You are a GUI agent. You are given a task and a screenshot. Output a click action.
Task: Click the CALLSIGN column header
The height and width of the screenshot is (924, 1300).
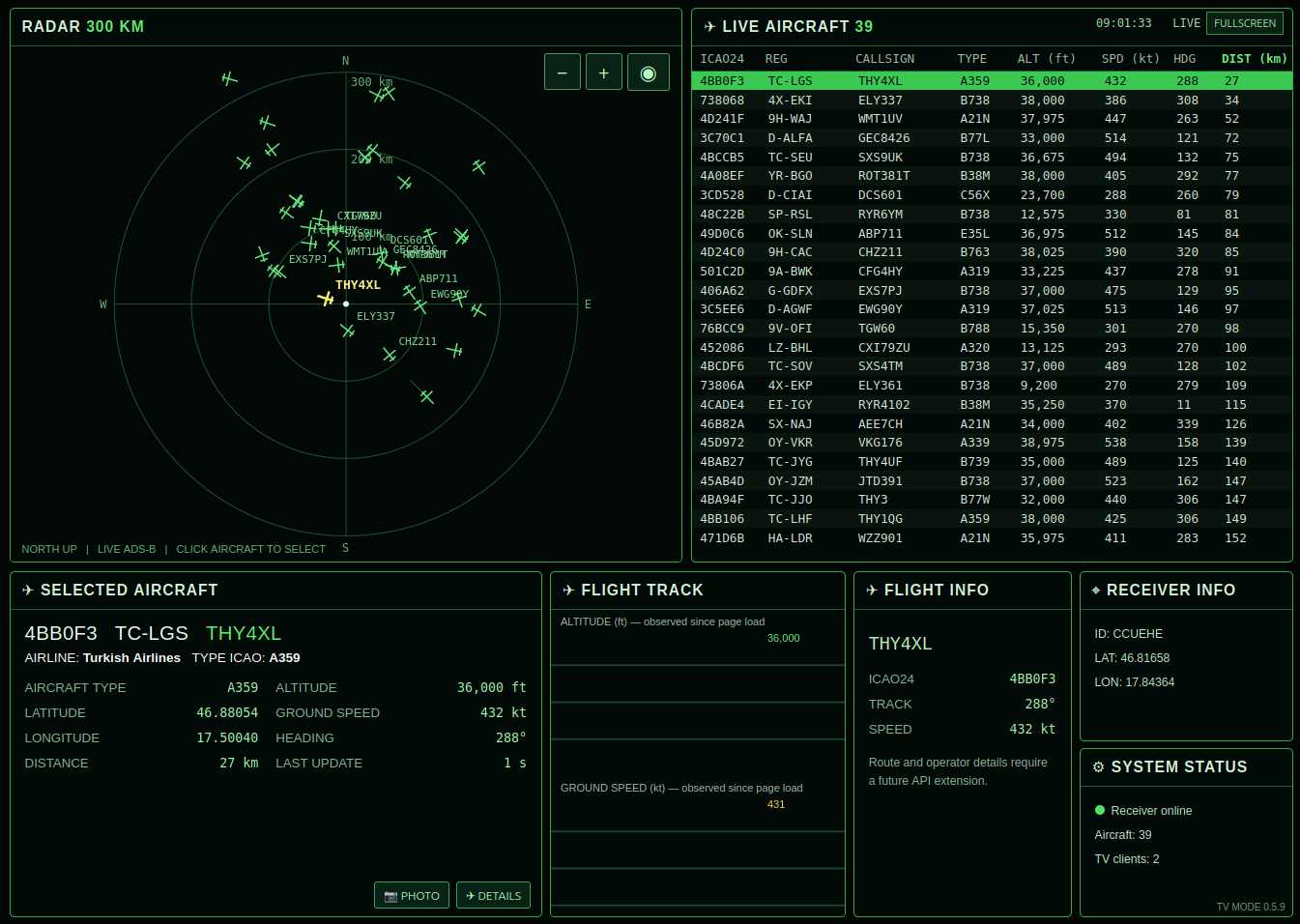pos(884,59)
